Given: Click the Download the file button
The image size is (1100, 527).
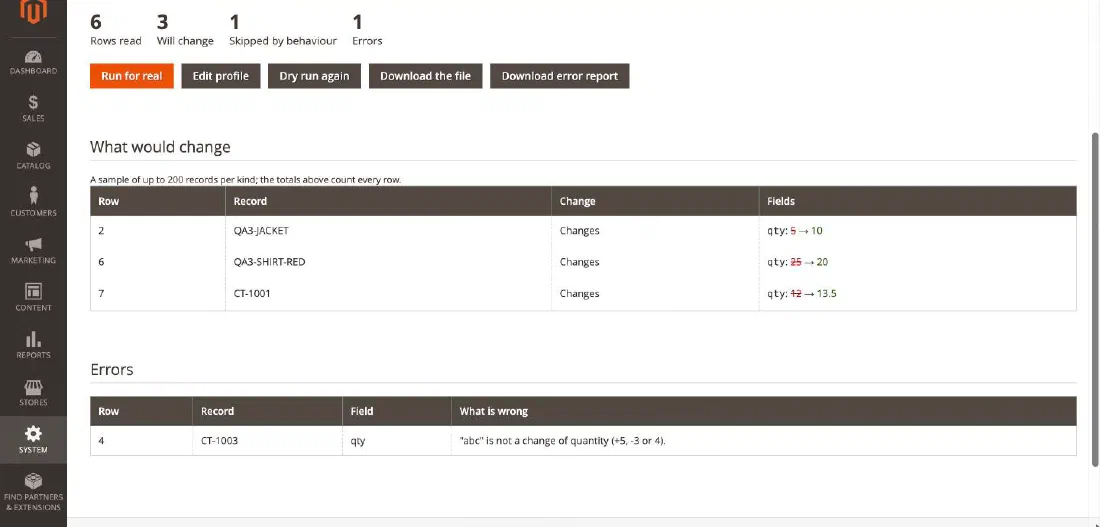Looking at the screenshot, I should coord(425,76).
